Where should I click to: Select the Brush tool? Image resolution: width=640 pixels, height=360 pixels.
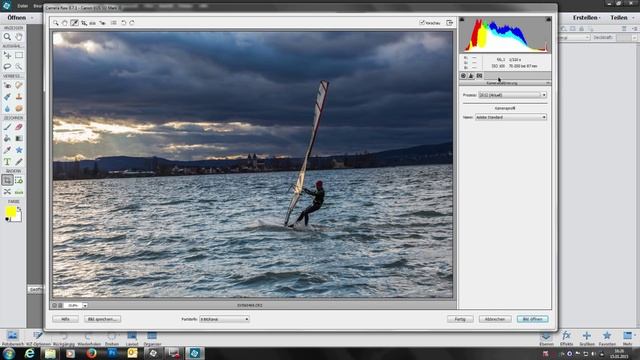(7, 127)
